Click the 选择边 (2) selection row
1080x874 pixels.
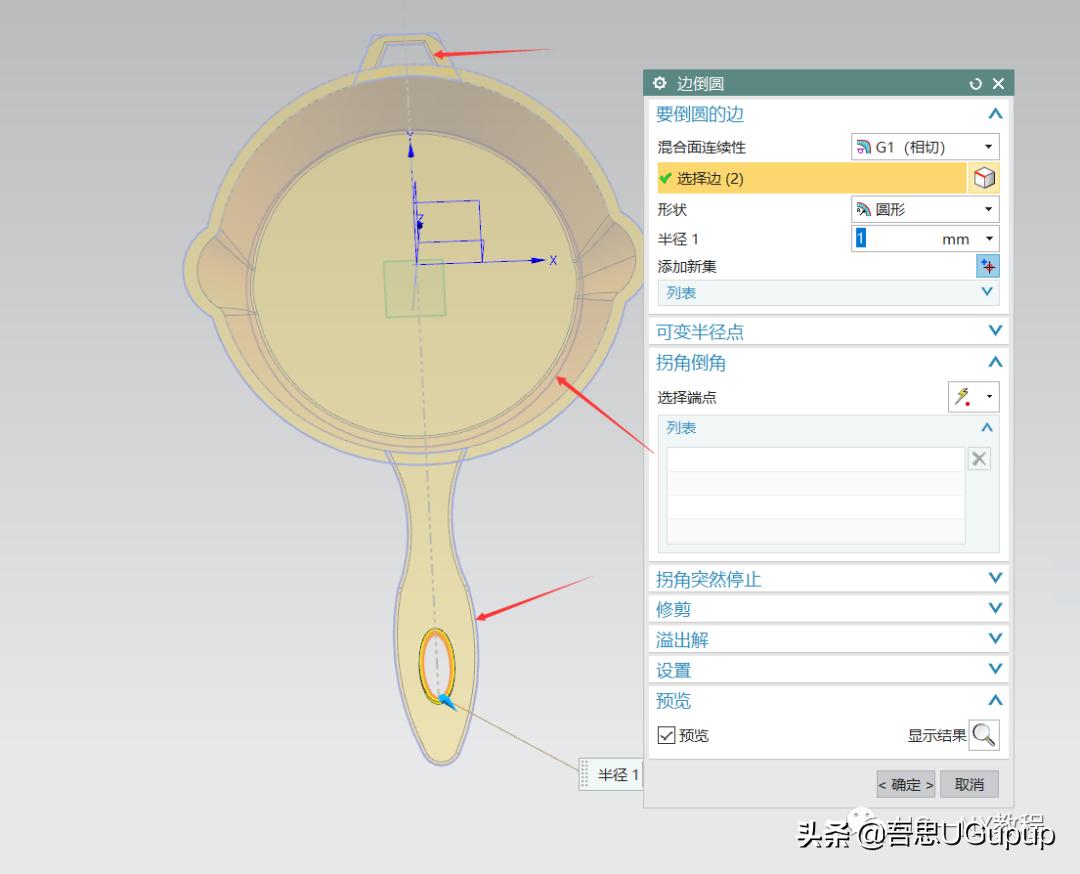click(811, 178)
